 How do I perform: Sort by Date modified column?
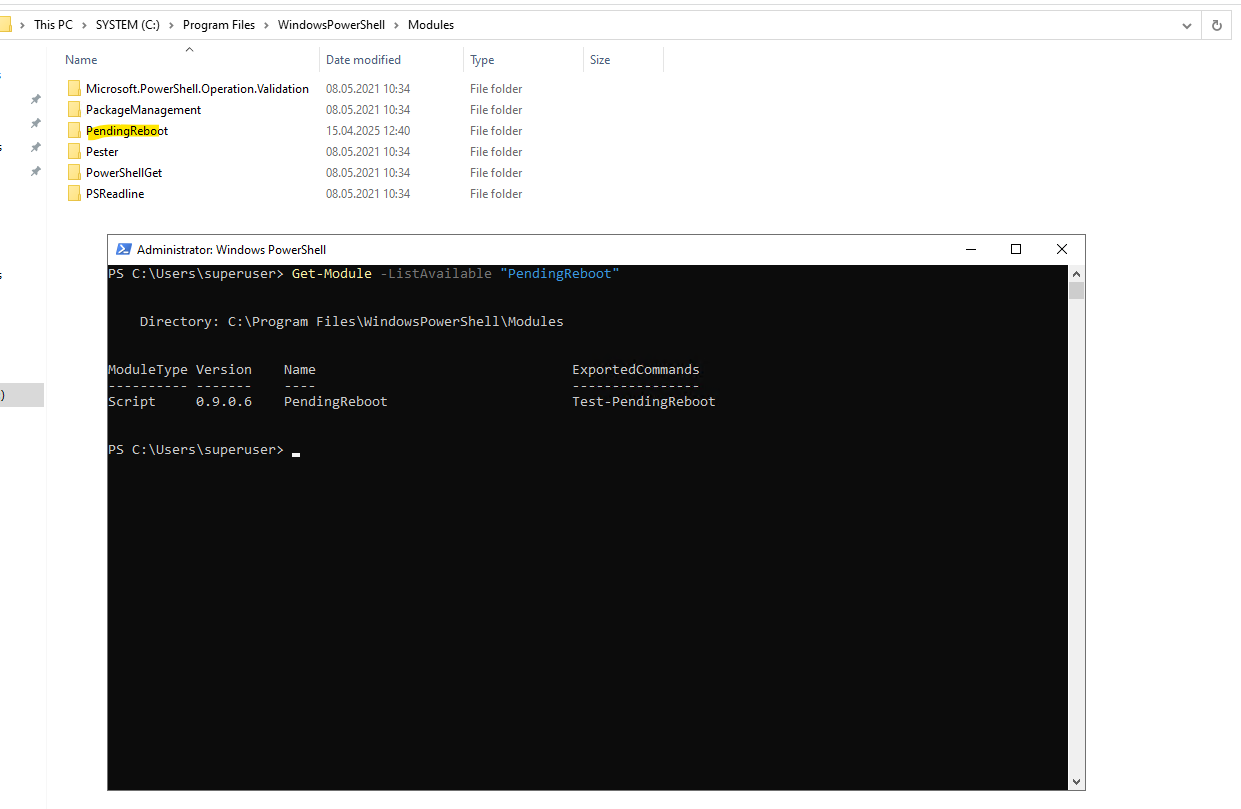coord(363,60)
